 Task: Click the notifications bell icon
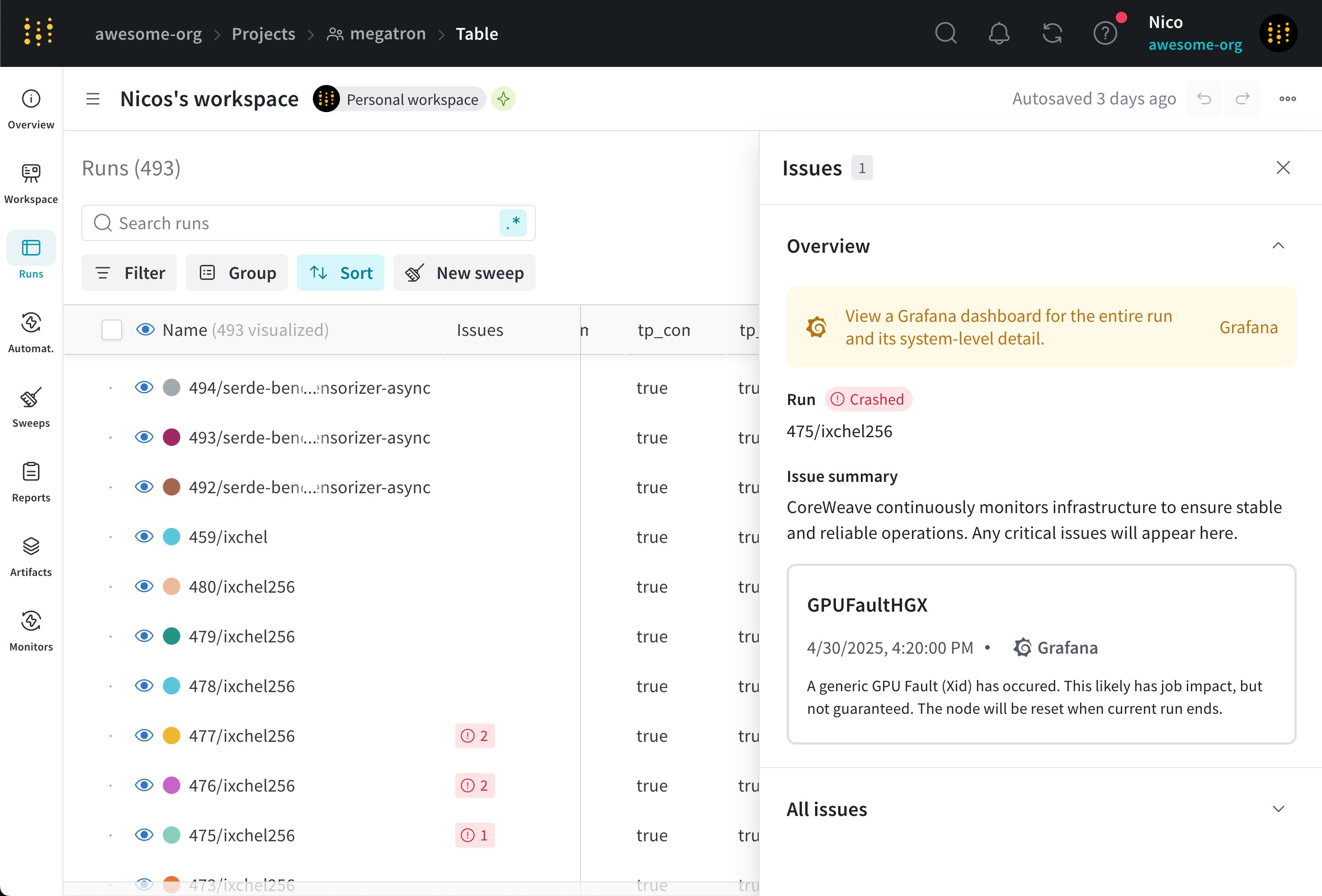pos(998,33)
